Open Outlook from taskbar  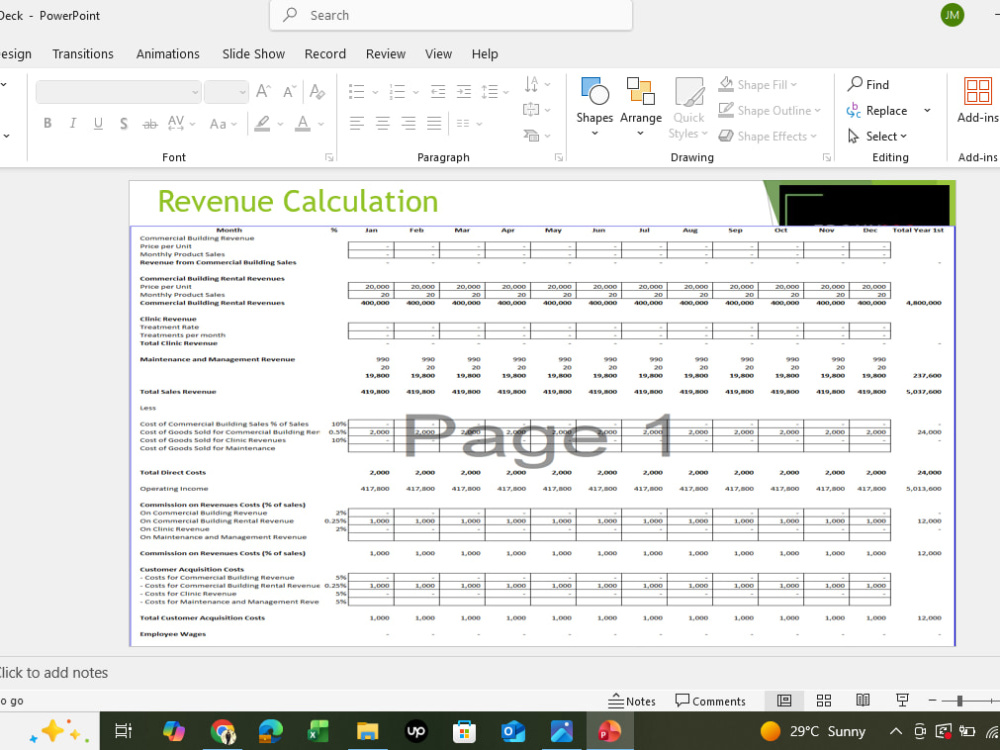pyautogui.click(x=512, y=731)
